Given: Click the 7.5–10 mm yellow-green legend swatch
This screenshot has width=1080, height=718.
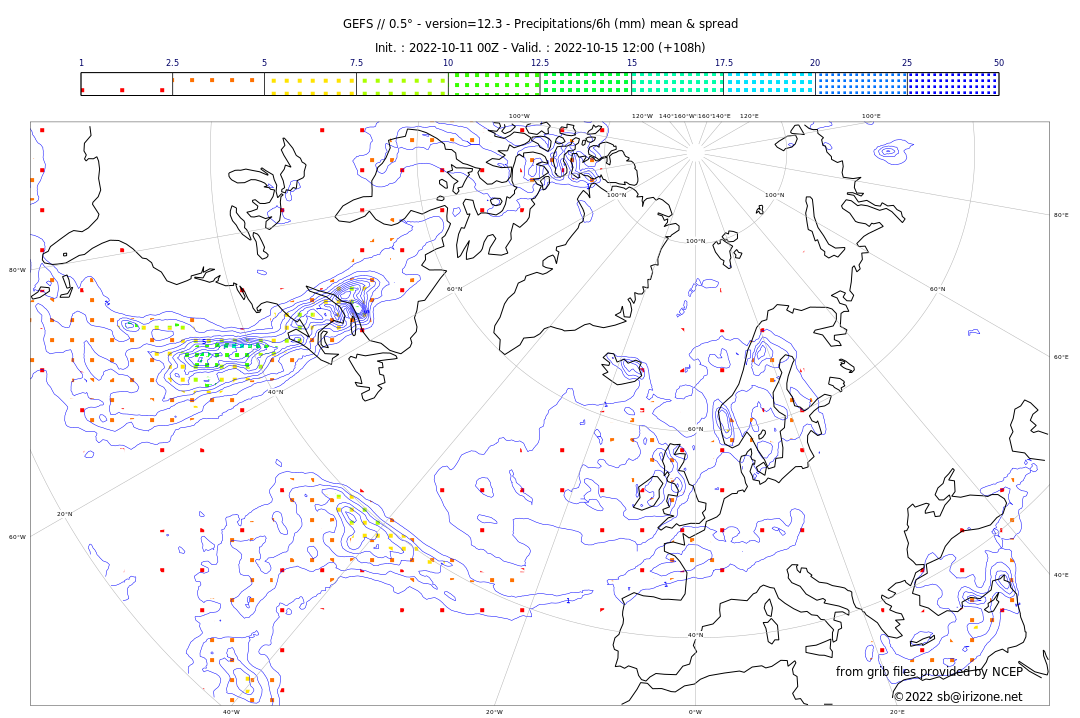Looking at the screenshot, I should (402, 84).
